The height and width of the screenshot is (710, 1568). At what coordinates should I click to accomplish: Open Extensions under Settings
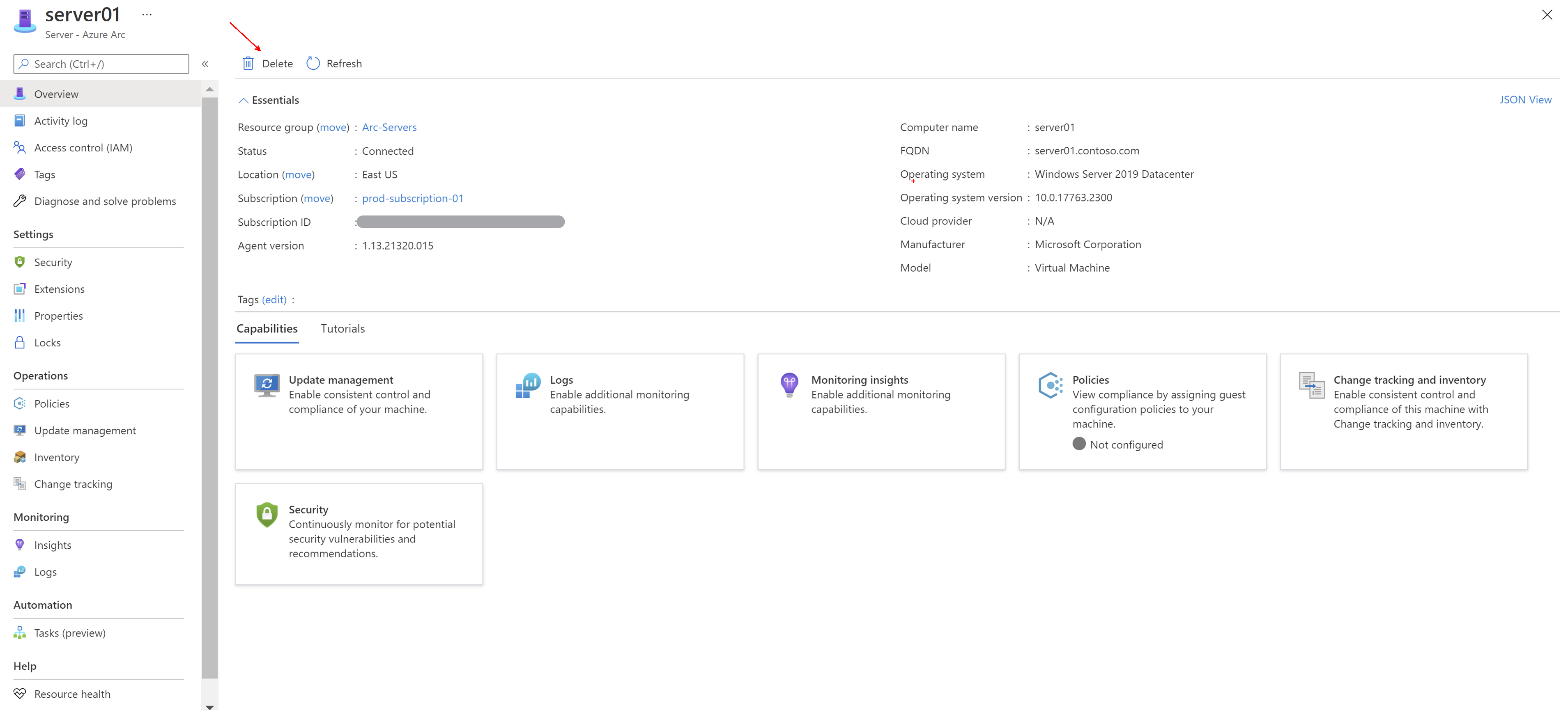pyautogui.click(x=59, y=289)
